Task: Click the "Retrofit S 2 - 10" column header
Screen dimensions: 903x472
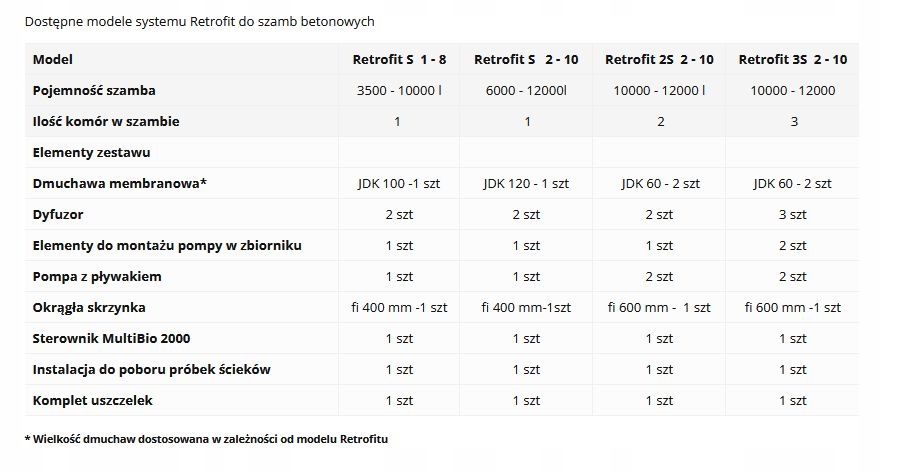Action: [x=526, y=60]
